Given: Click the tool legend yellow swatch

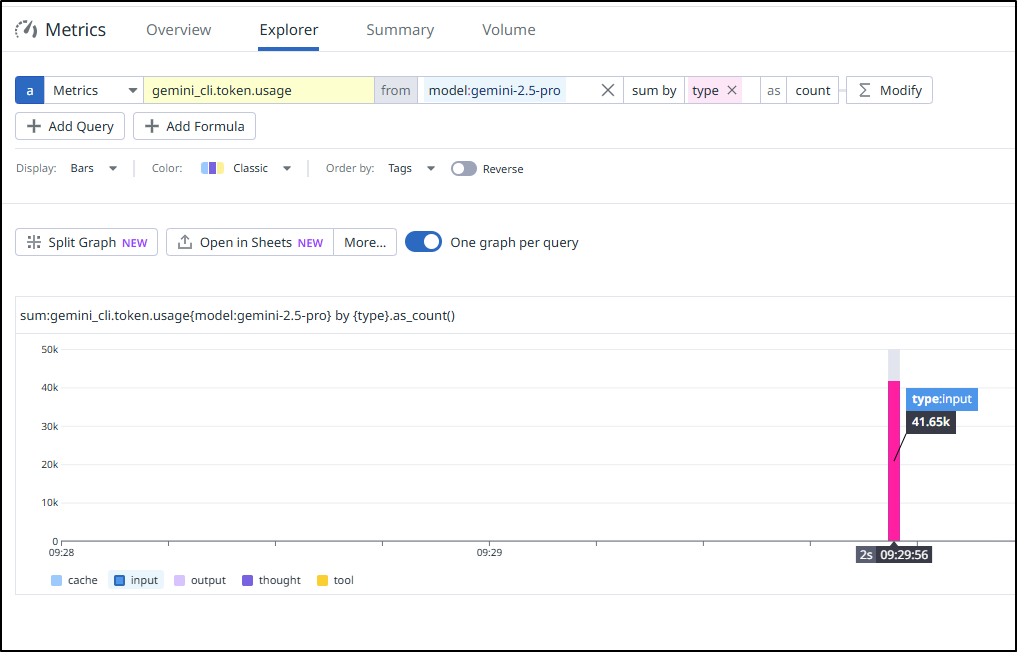Looking at the screenshot, I should point(322,581).
